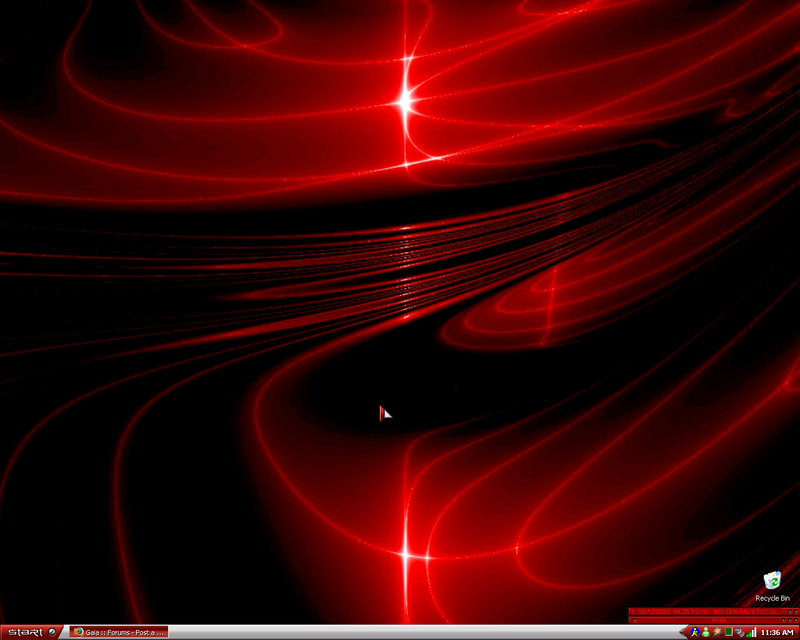Click the third-from-right button on lower player bar
This screenshot has height=640, width=800.
pos(783,620)
